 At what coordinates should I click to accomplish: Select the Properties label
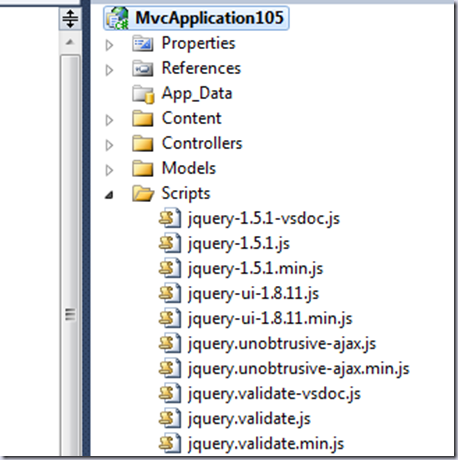pyautogui.click(x=199, y=44)
